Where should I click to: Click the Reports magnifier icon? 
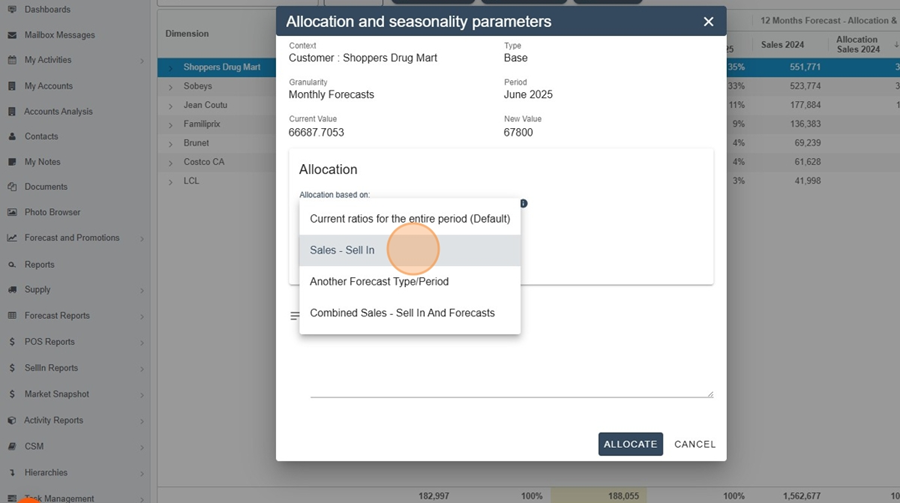12,265
